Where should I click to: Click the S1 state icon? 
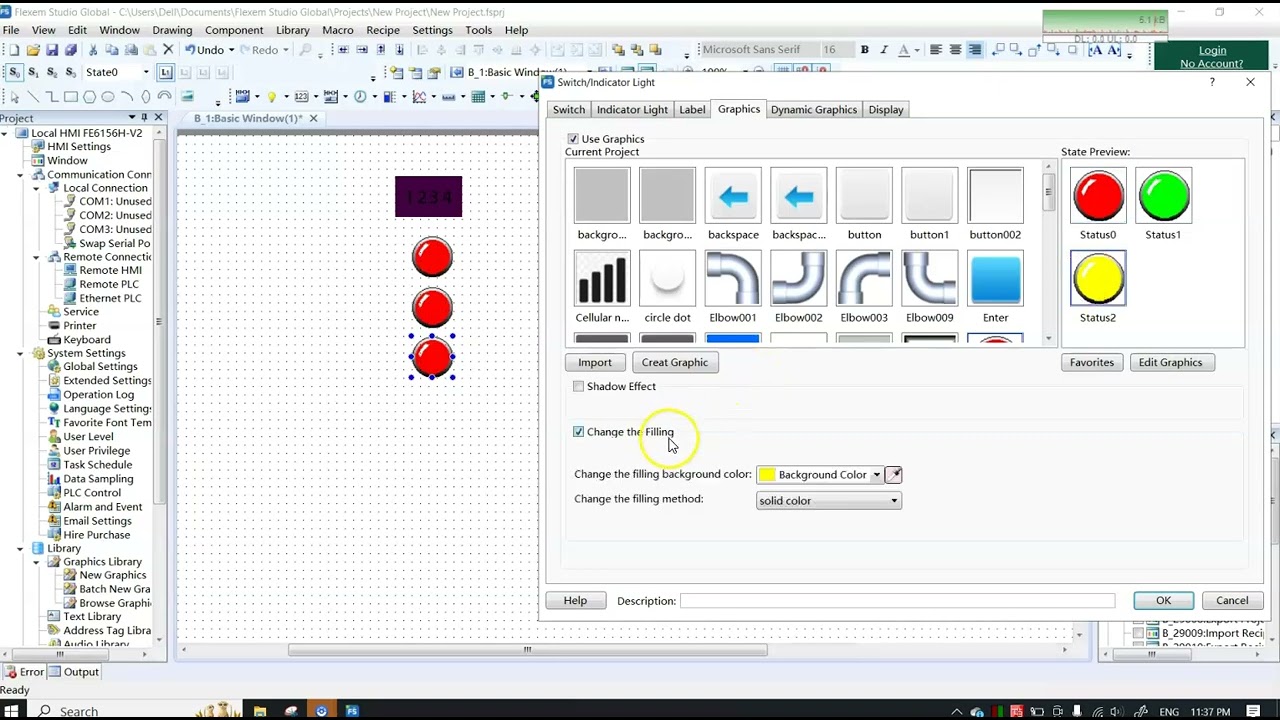tap(33, 72)
